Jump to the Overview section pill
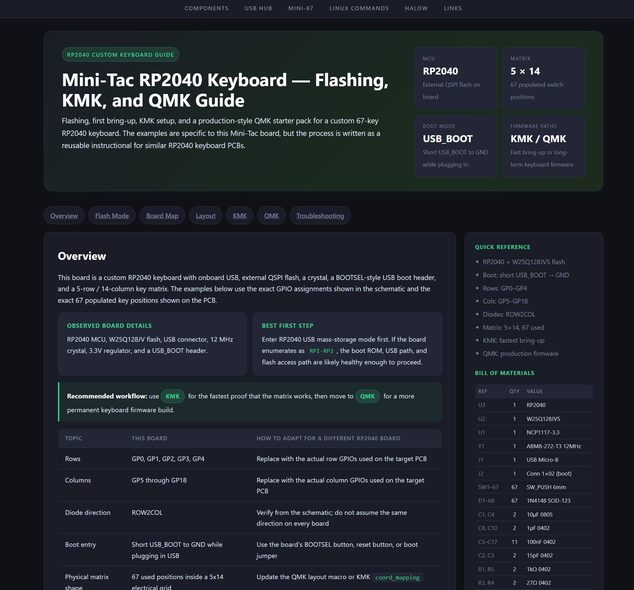 pyautogui.click(x=64, y=216)
